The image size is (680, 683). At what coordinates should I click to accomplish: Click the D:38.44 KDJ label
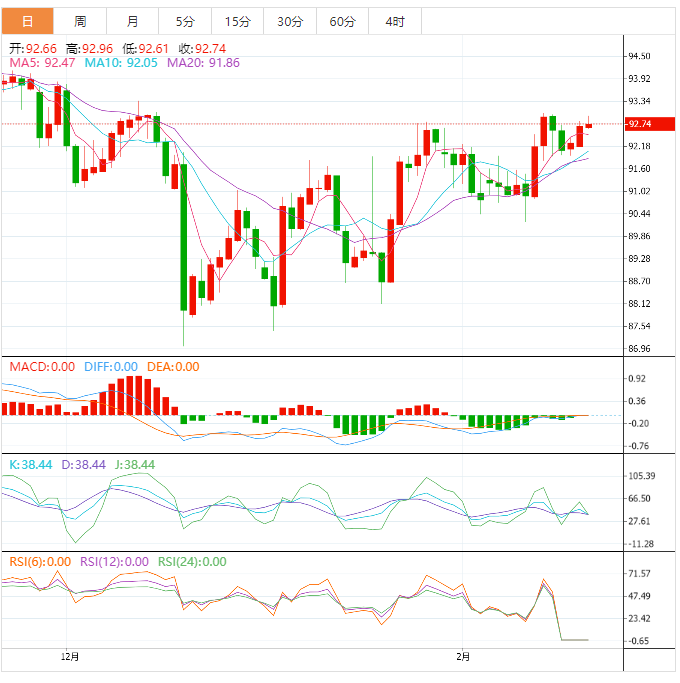[83, 465]
